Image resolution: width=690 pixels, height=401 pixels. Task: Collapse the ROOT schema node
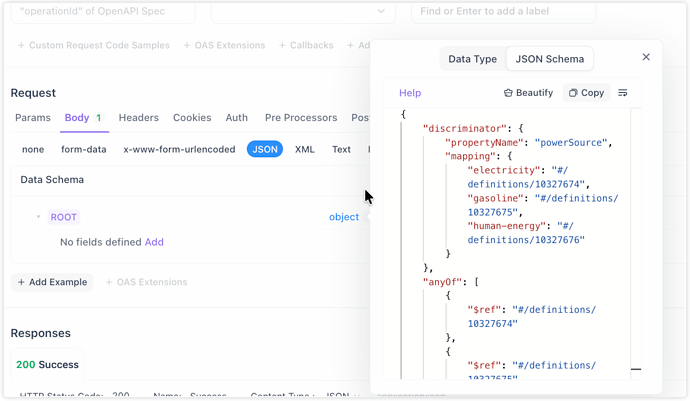pyautogui.click(x=39, y=217)
